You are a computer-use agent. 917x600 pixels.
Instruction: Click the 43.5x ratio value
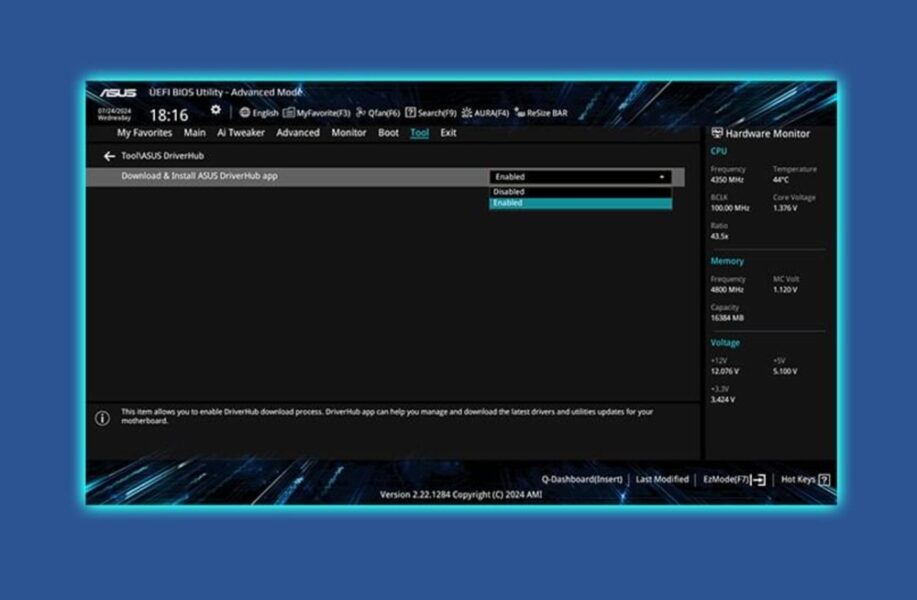pyautogui.click(x=719, y=236)
